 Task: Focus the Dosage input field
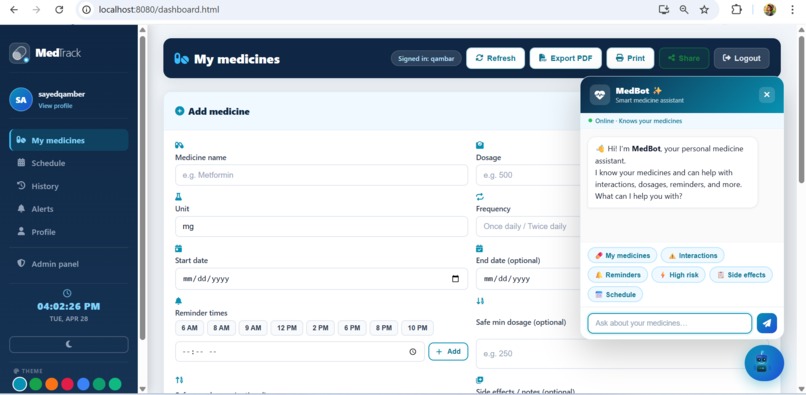(x=528, y=175)
